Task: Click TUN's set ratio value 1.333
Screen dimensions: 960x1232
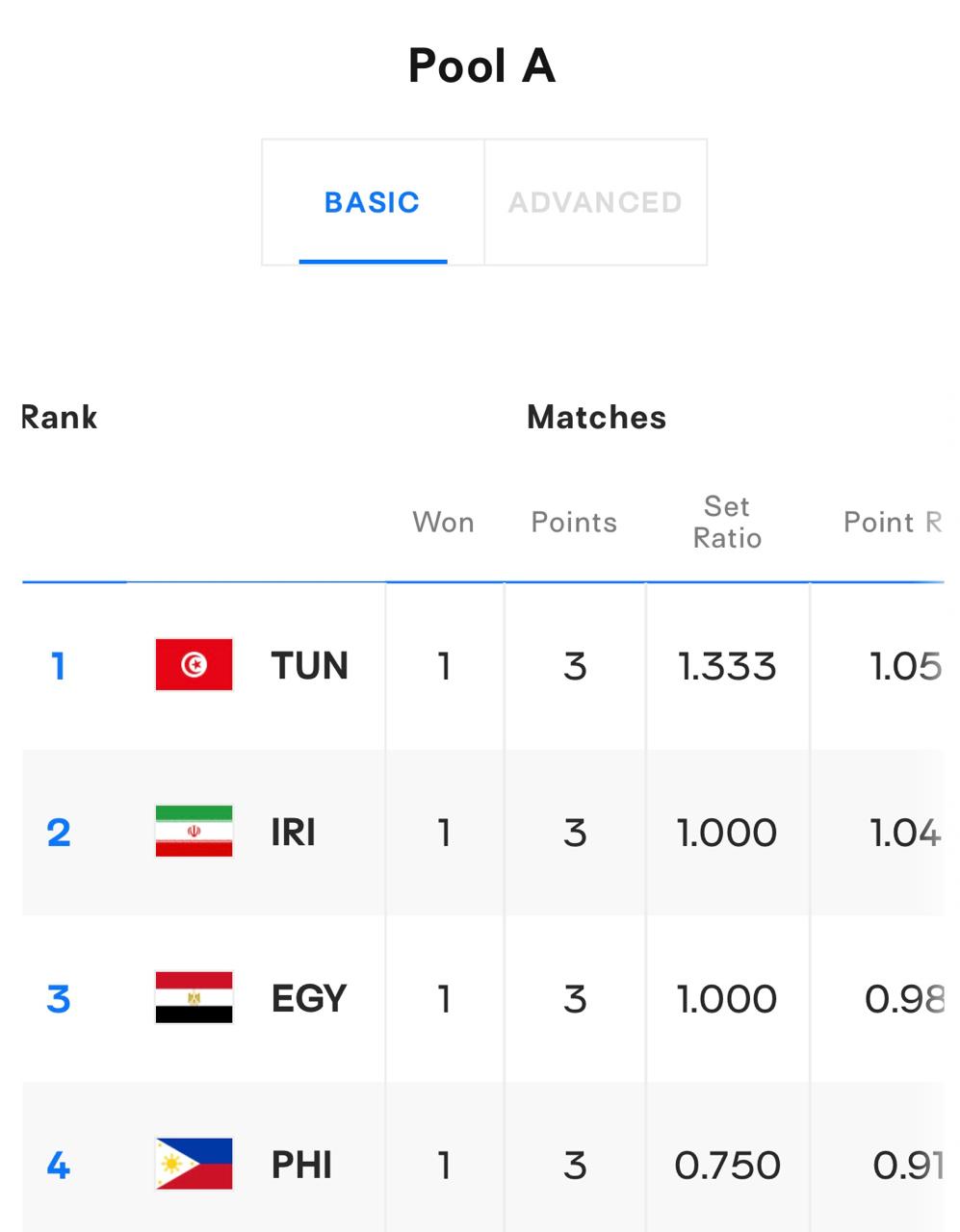Action: [727, 666]
